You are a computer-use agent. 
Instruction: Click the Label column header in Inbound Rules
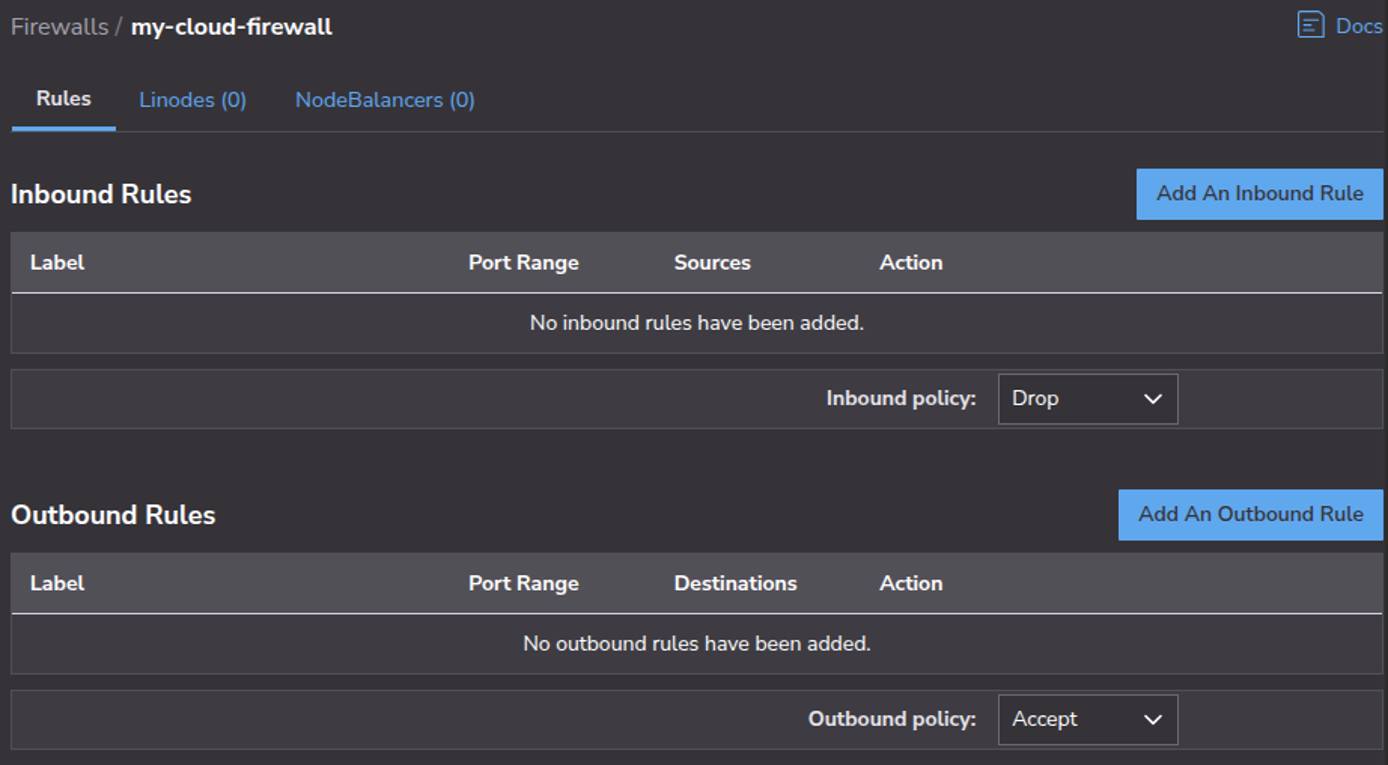[x=57, y=262]
